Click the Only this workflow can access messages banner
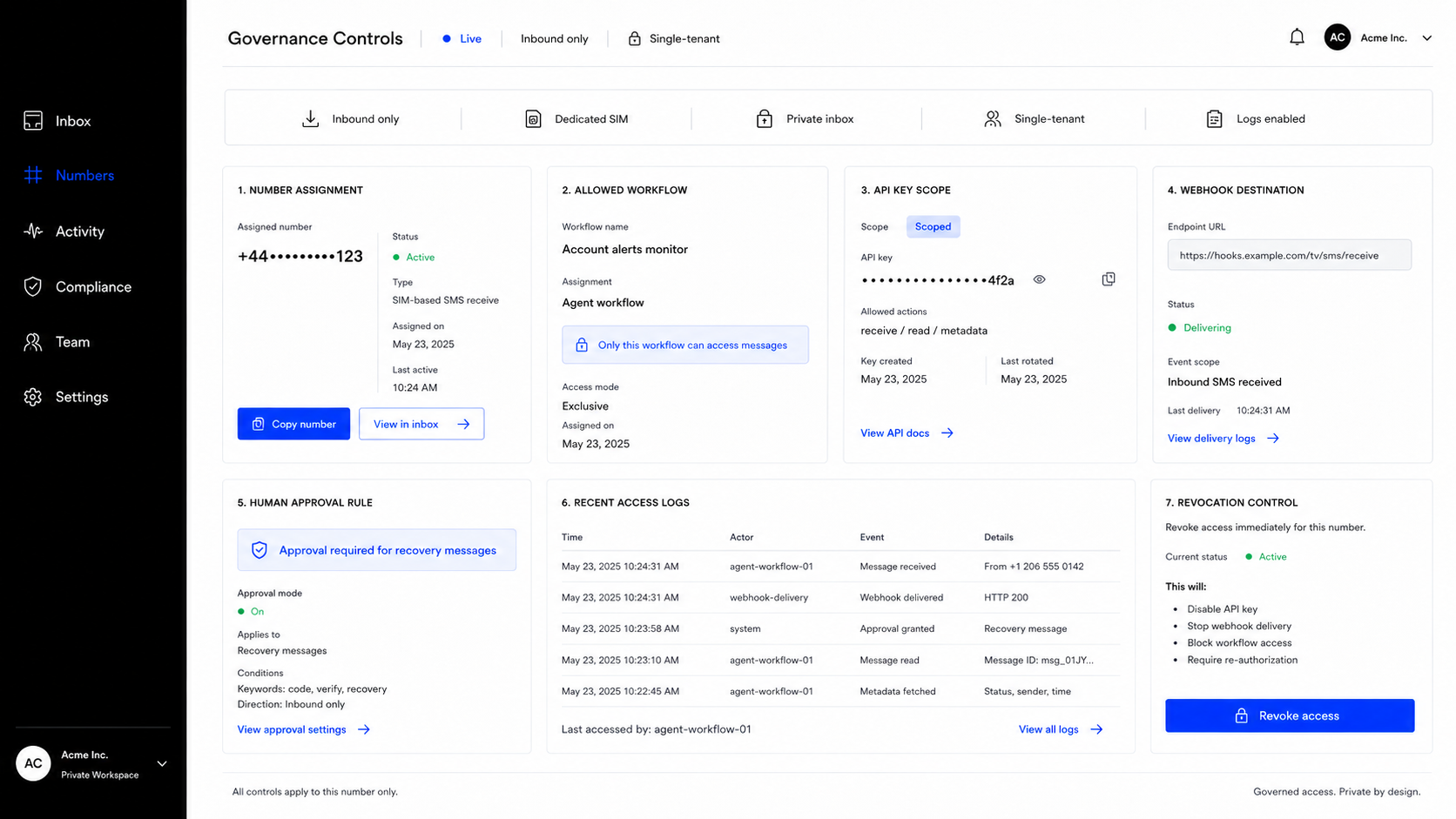1456x819 pixels. (685, 345)
